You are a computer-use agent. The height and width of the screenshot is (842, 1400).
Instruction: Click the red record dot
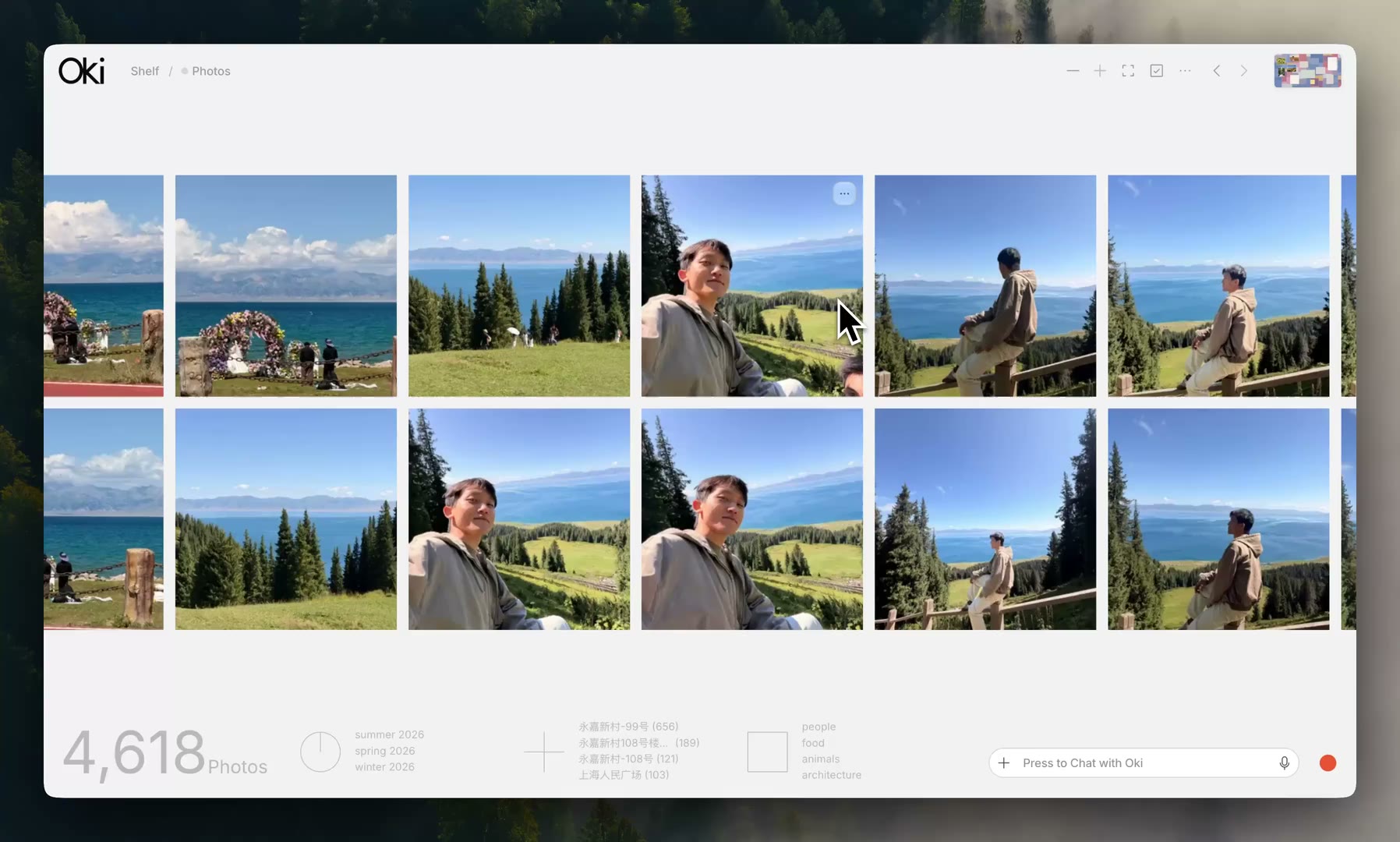click(x=1328, y=762)
